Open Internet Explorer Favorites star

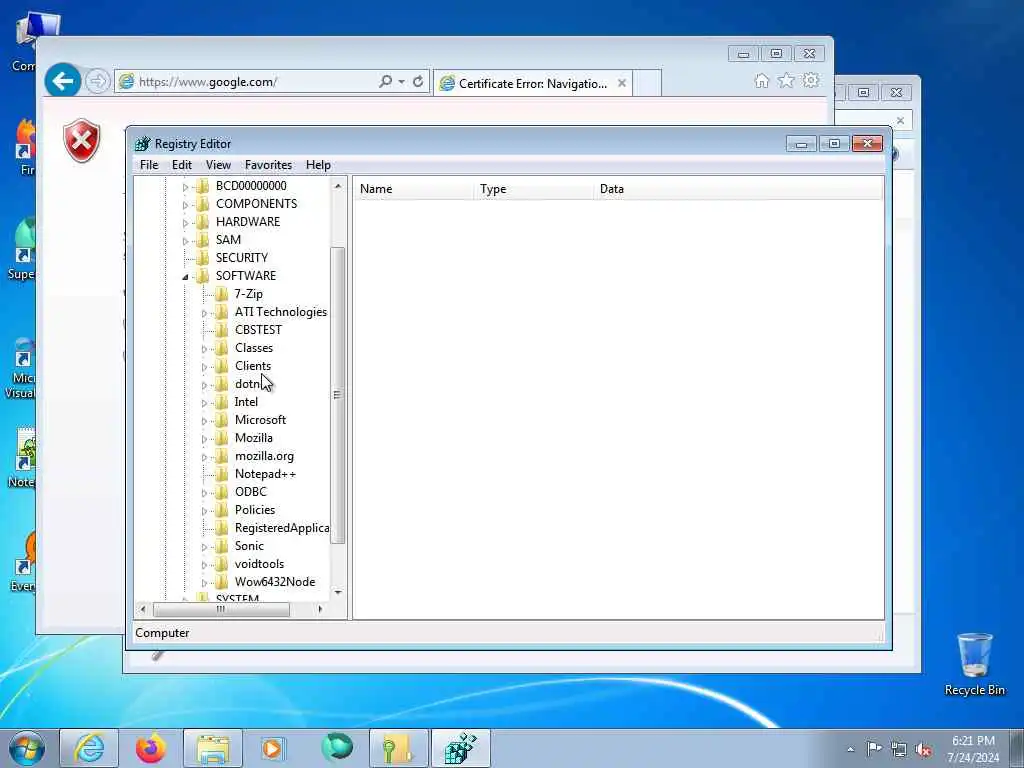[x=786, y=80]
